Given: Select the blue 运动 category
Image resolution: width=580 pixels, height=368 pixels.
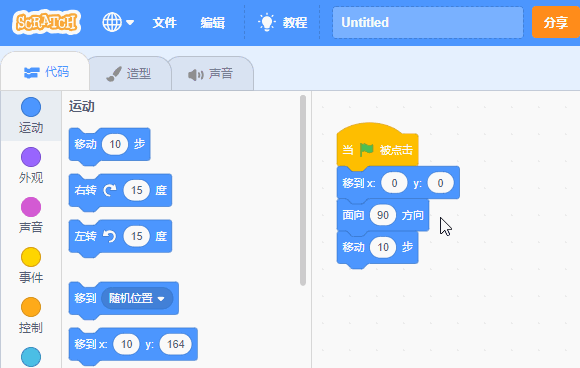Looking at the screenshot, I should (x=31, y=115).
